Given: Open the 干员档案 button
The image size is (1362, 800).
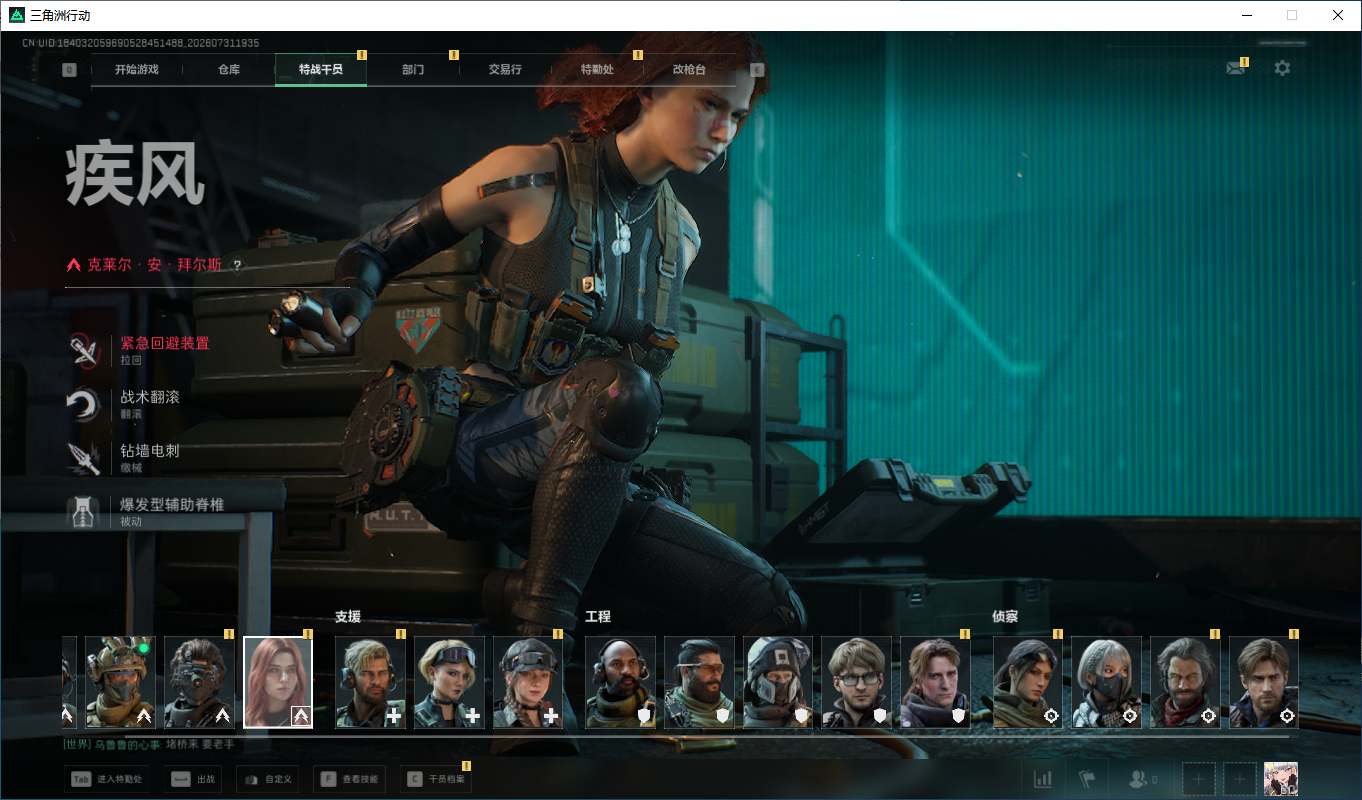Looking at the screenshot, I should pos(435,779).
